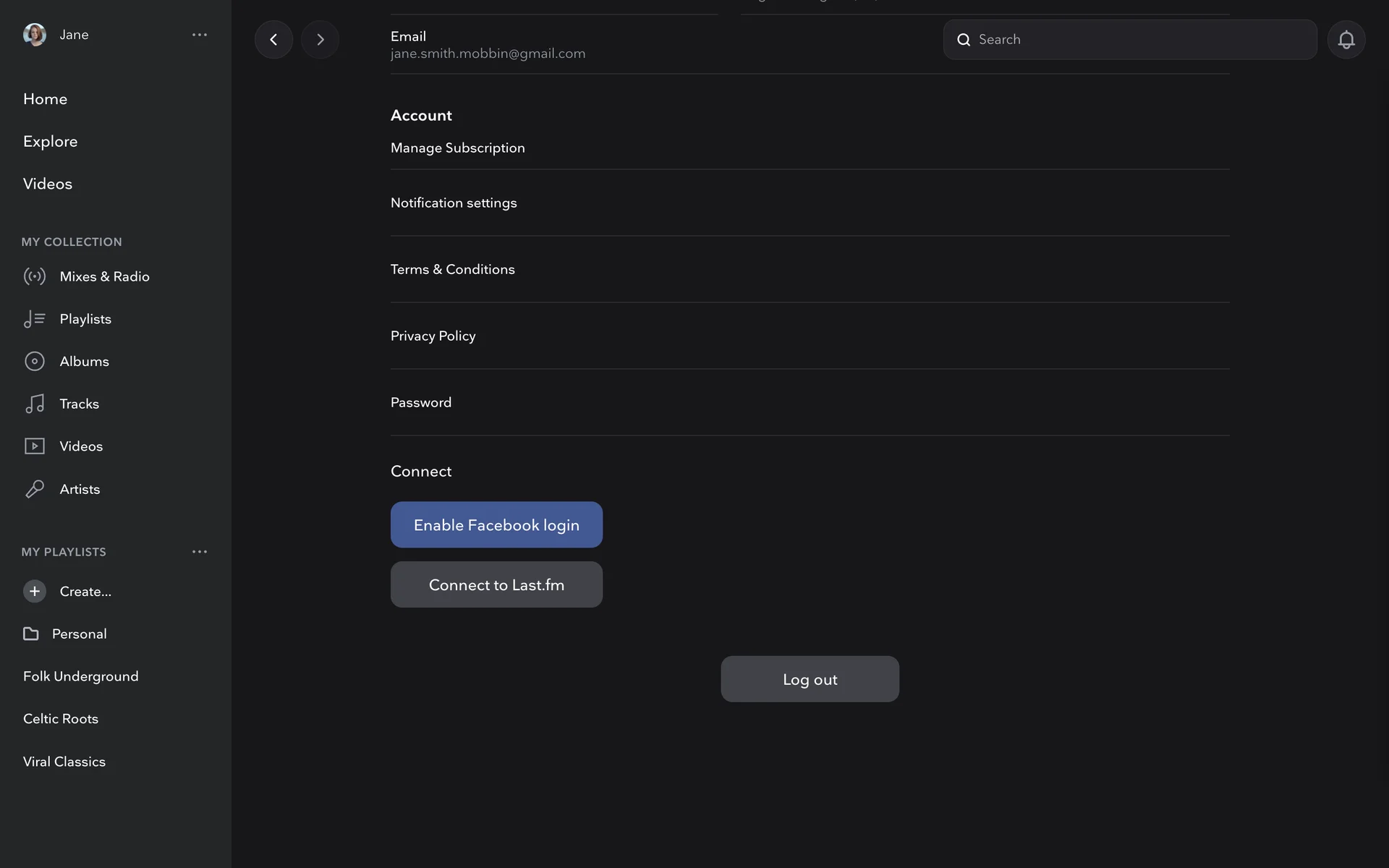Click Enable Facebook login button

[x=496, y=524]
